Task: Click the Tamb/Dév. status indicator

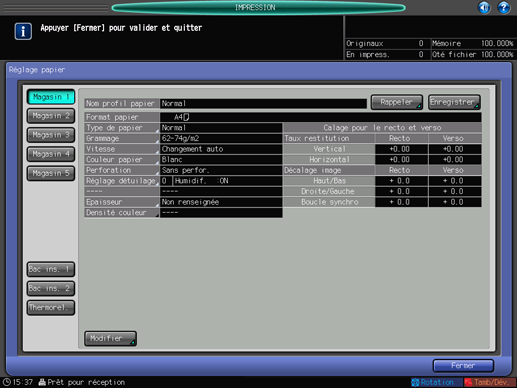Action: tap(490, 382)
